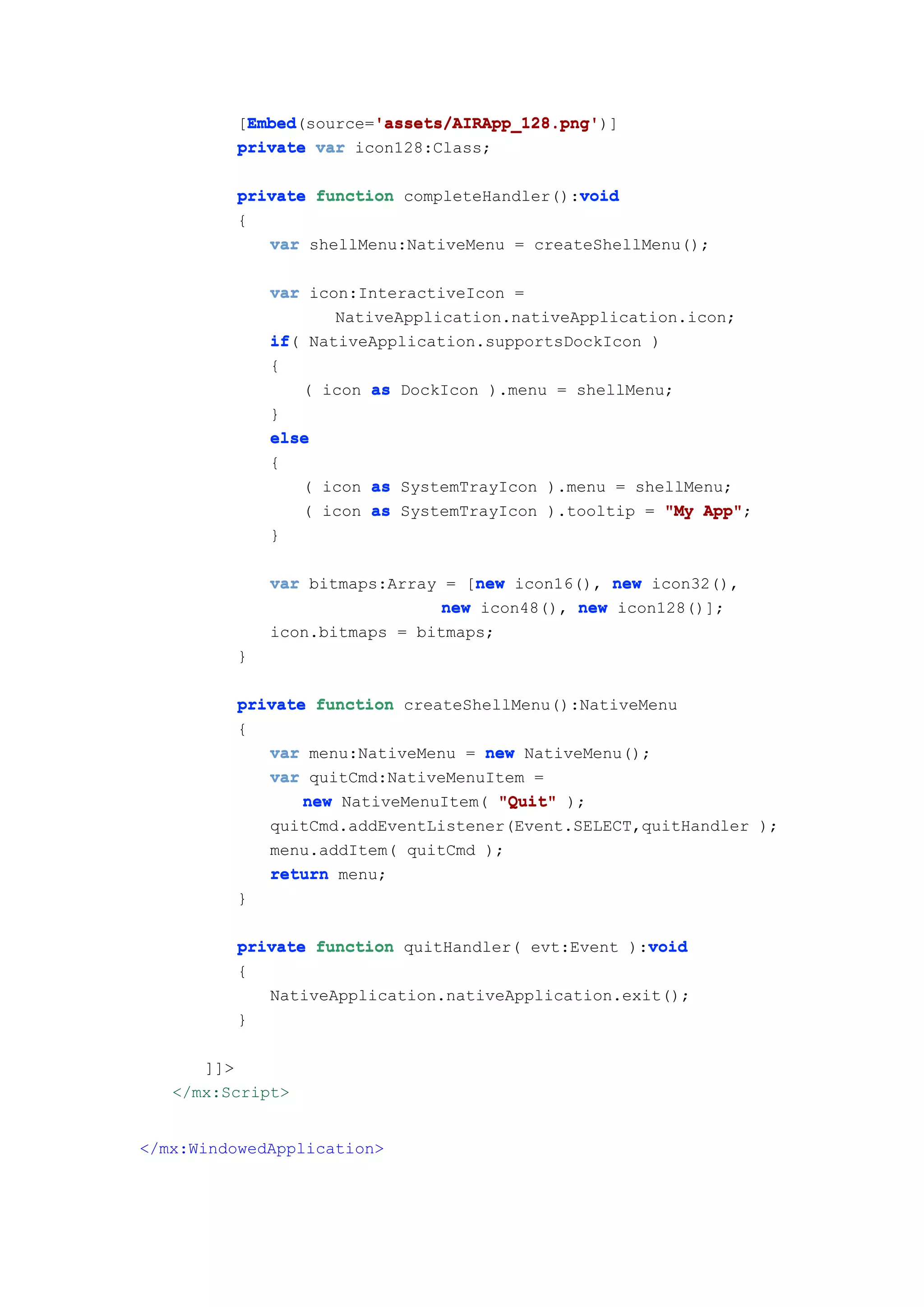Click 'menu.addItem( quitCmd );' line
The image size is (924, 1307).
386,850
